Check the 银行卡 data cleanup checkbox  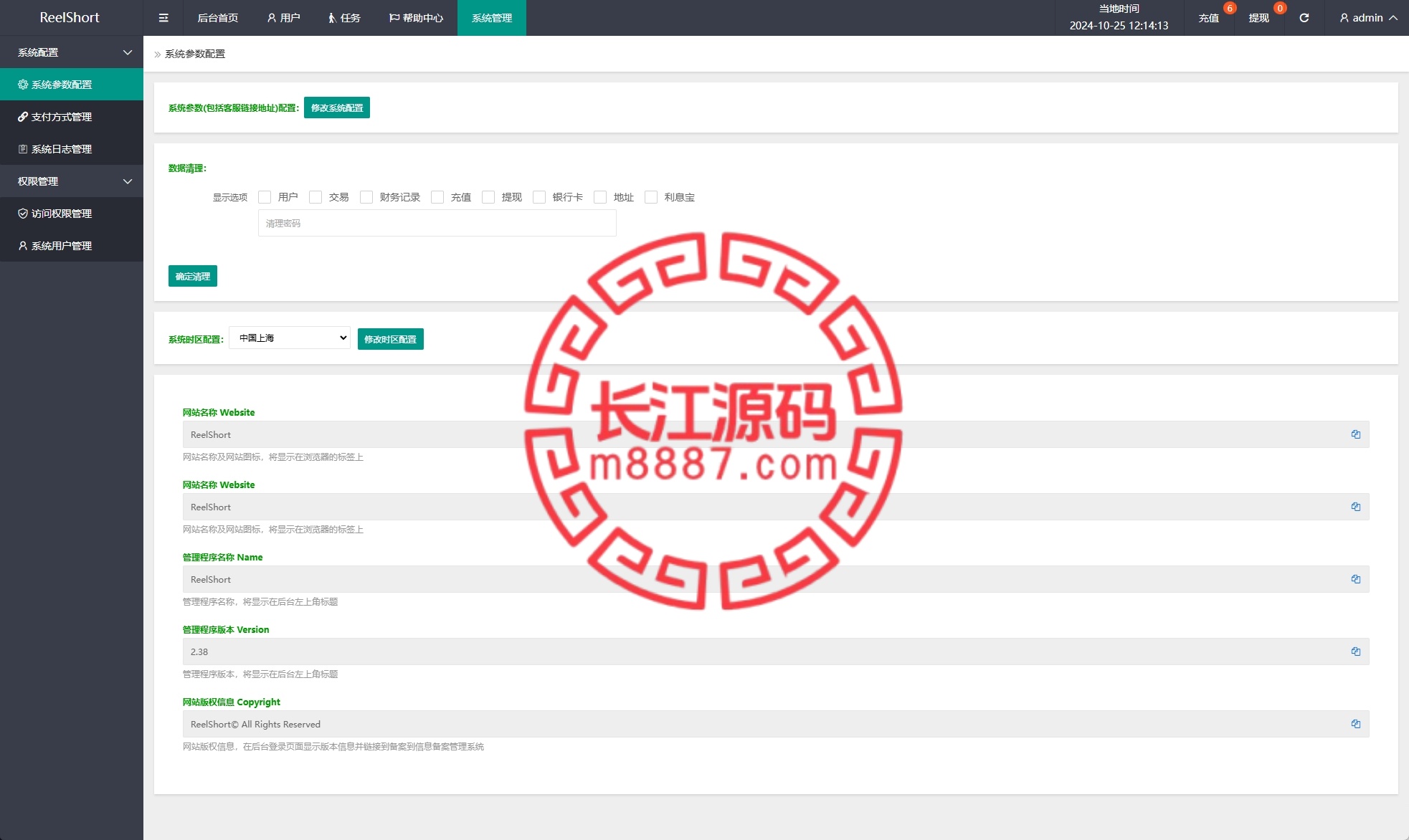(539, 197)
